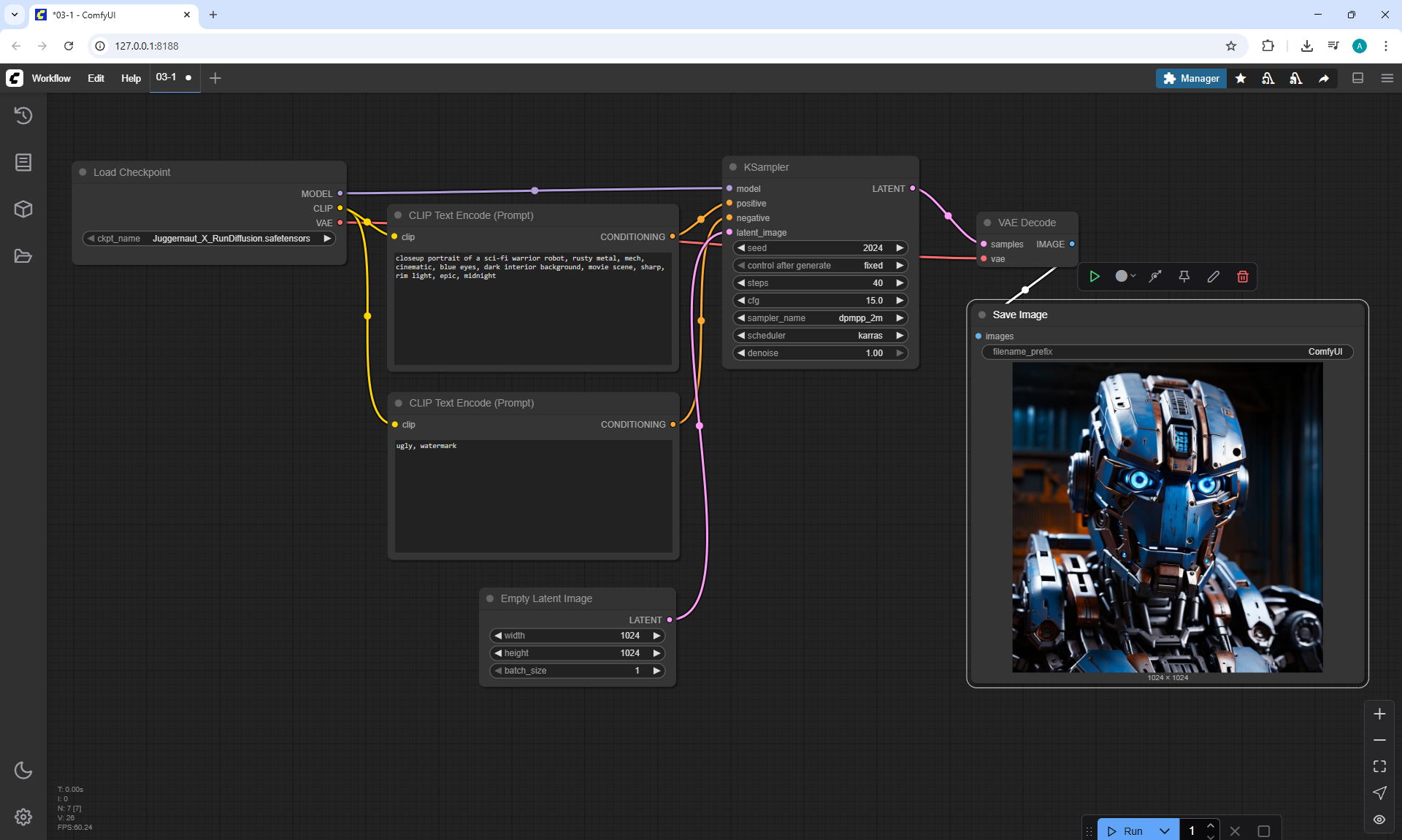Click the green execute node play icon
The height and width of the screenshot is (840, 1402).
tap(1094, 277)
